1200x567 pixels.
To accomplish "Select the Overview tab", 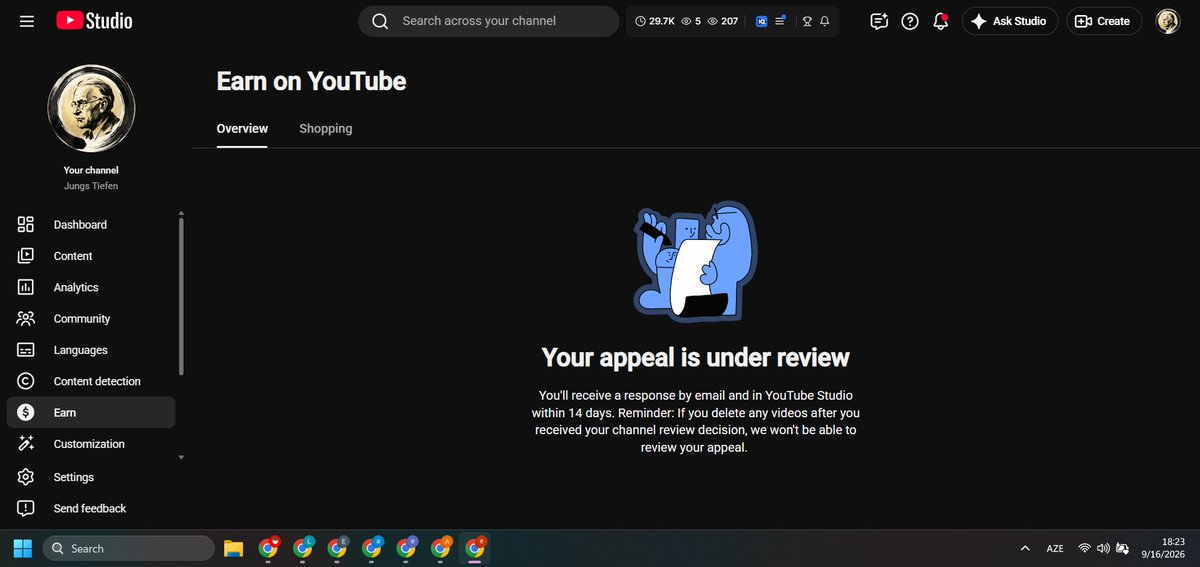I will pos(242,128).
